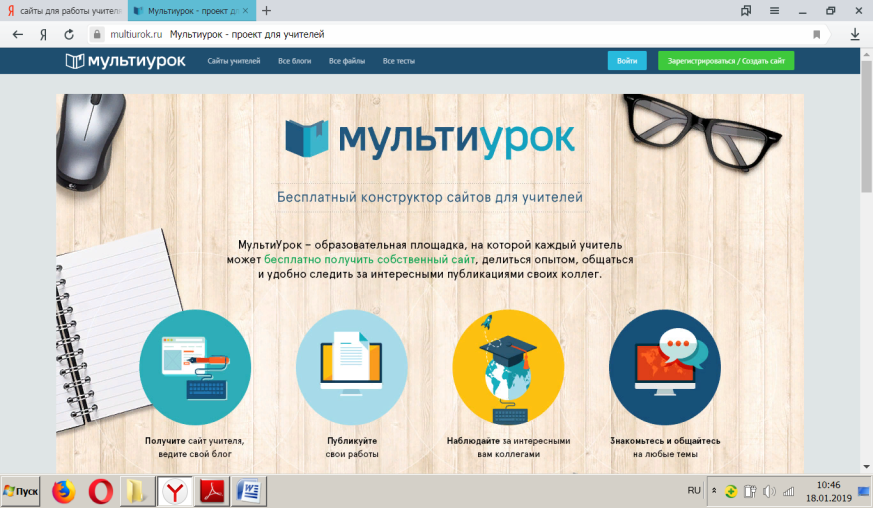Click the scrollbar up arrow

coord(867,54)
